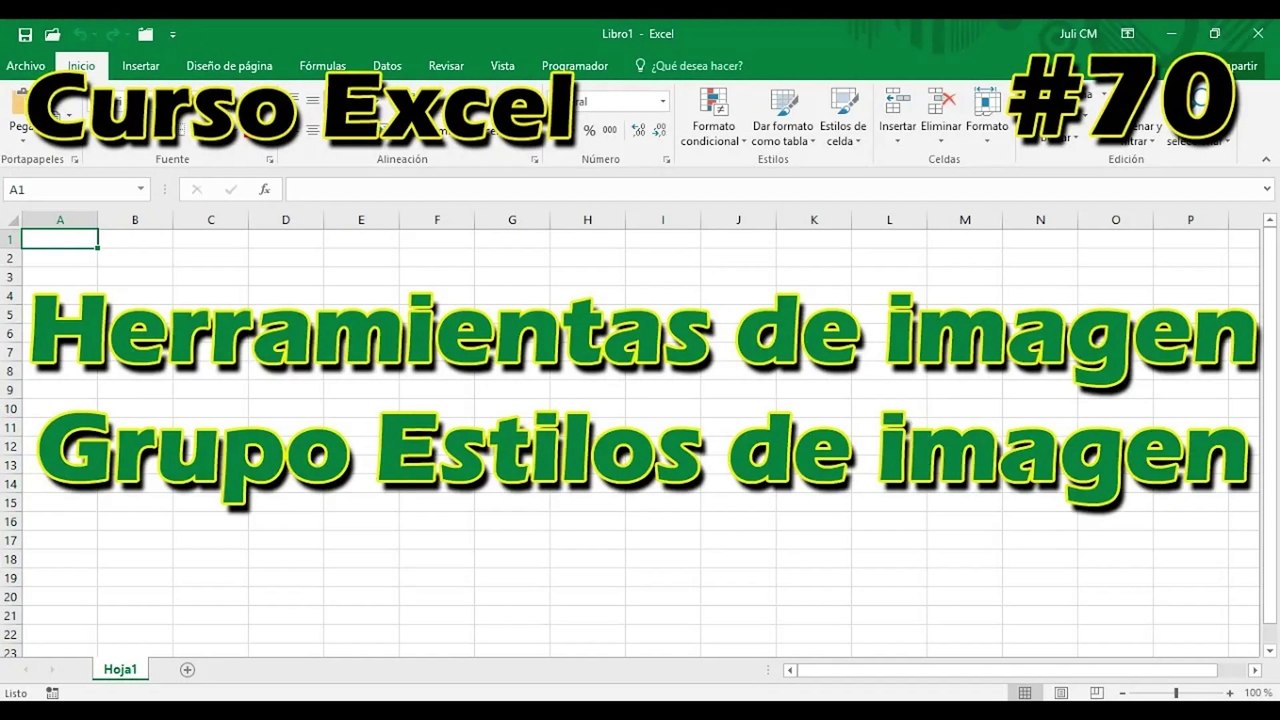Select column header D

tap(286, 220)
